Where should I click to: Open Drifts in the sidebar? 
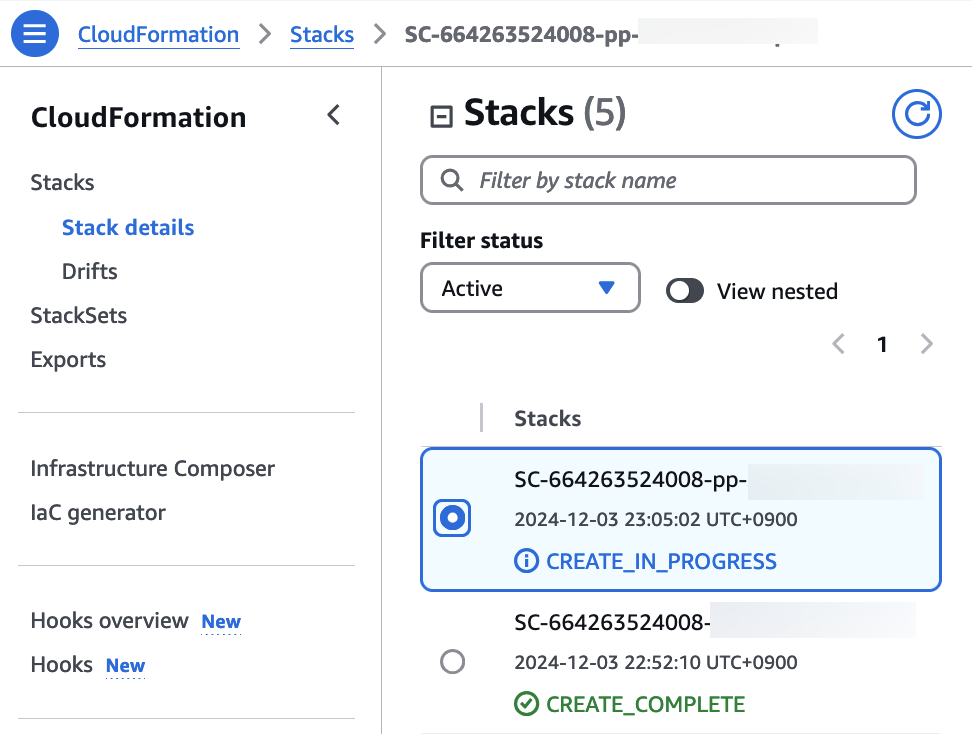[90, 272]
